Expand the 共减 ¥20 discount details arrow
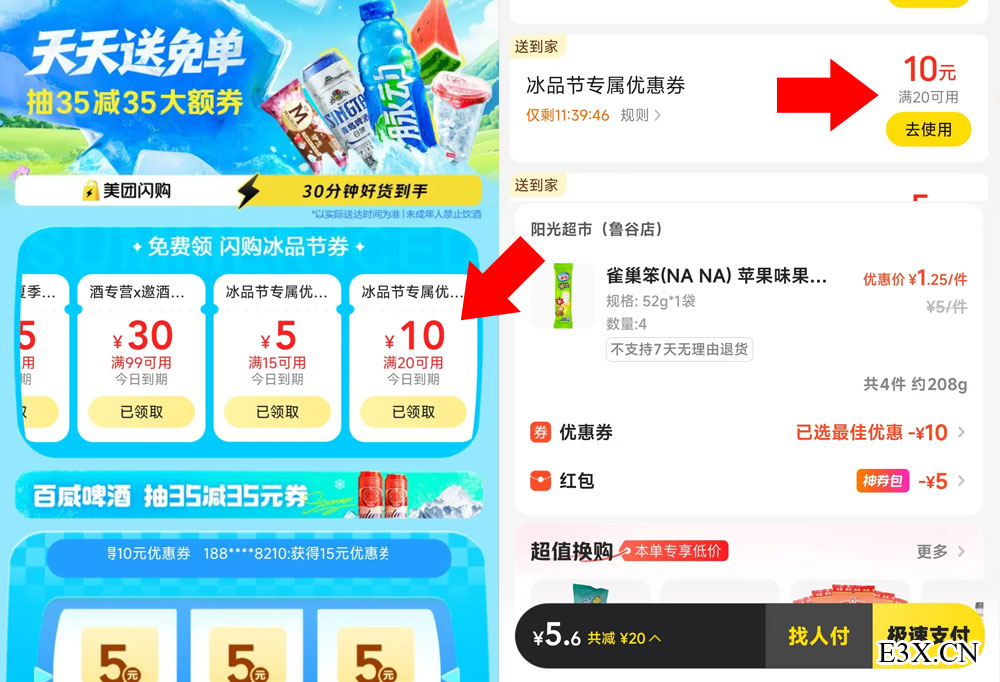 point(655,638)
